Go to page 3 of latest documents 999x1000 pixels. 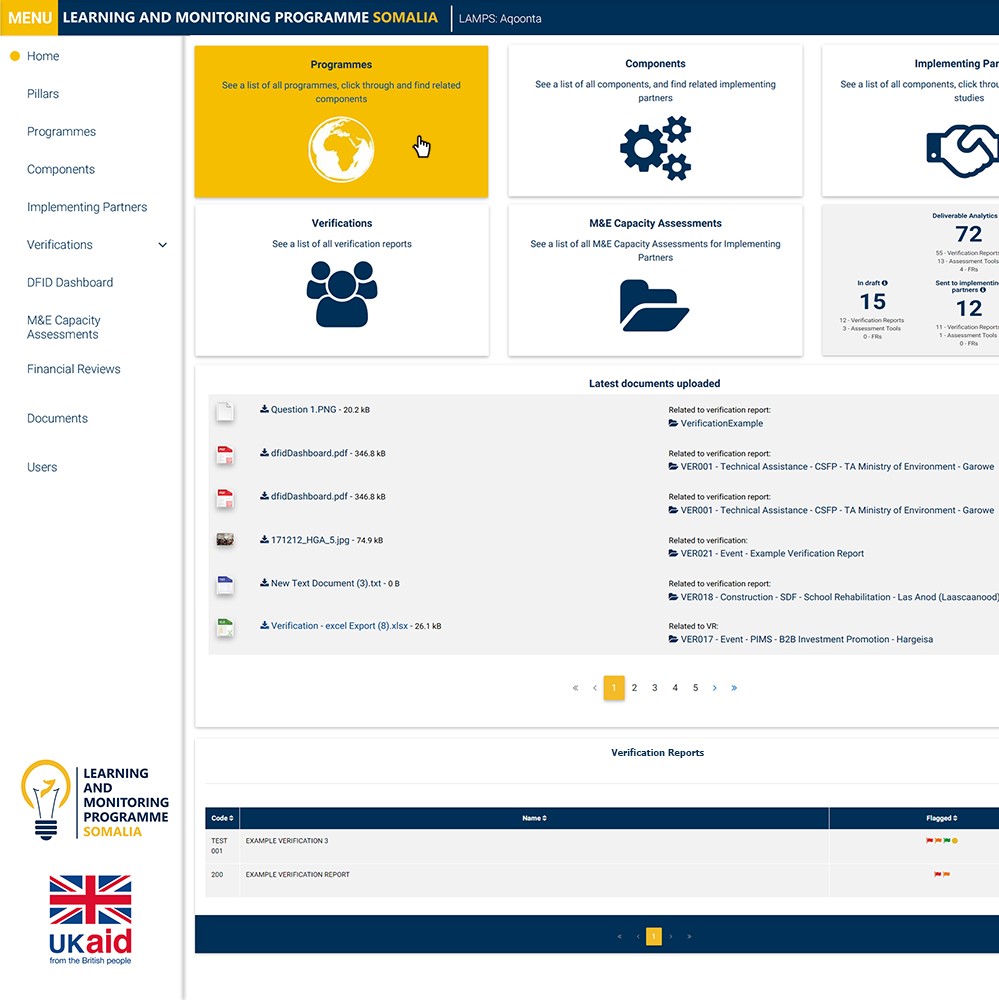(x=655, y=688)
